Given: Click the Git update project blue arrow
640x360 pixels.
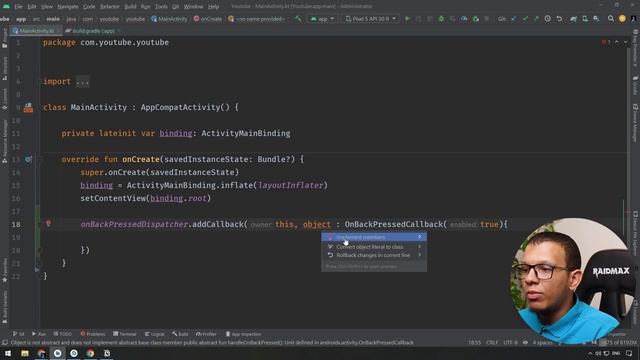Looking at the screenshot, I should (x=514, y=19).
